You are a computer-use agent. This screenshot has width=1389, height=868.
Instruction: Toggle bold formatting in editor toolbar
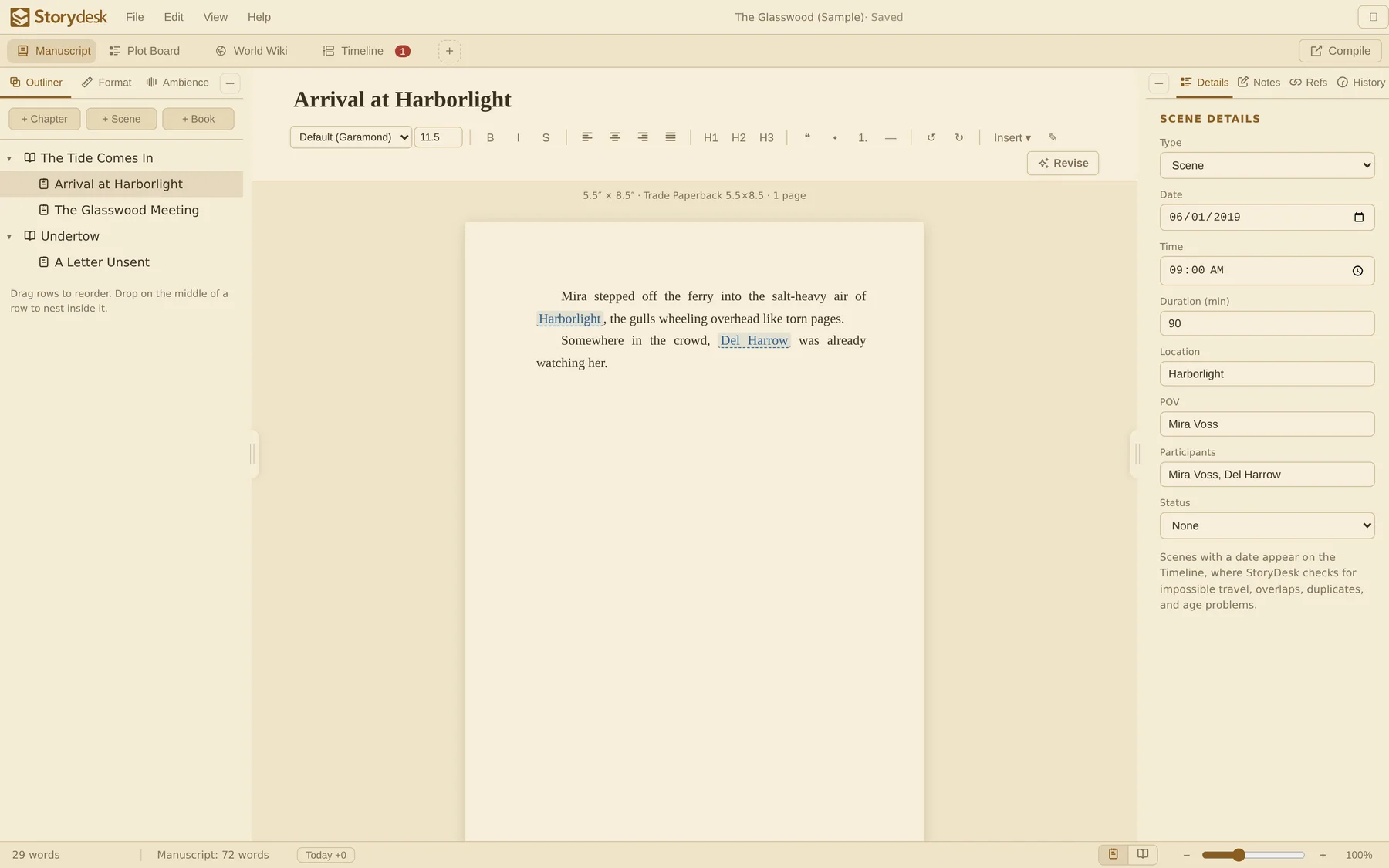coord(490,137)
